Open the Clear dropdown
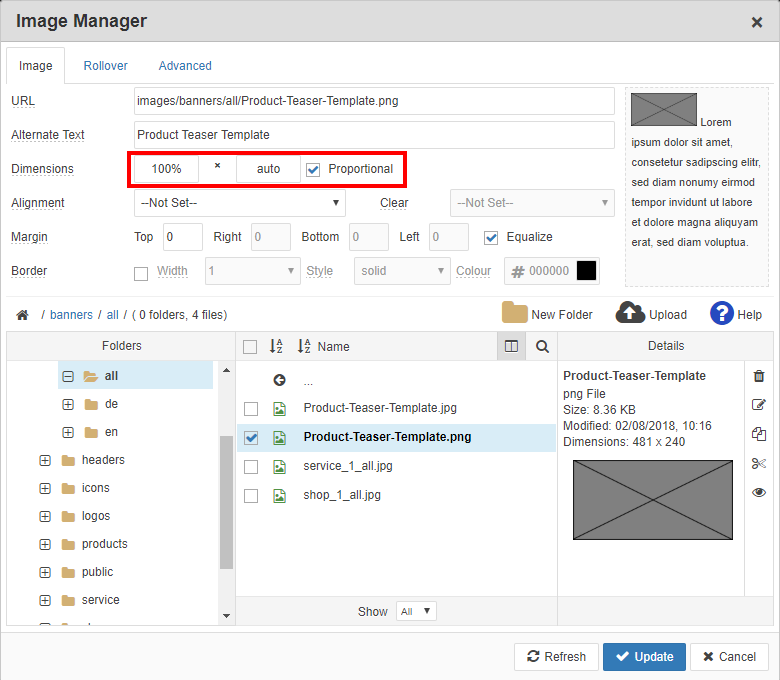The image size is (780, 680). (x=532, y=203)
